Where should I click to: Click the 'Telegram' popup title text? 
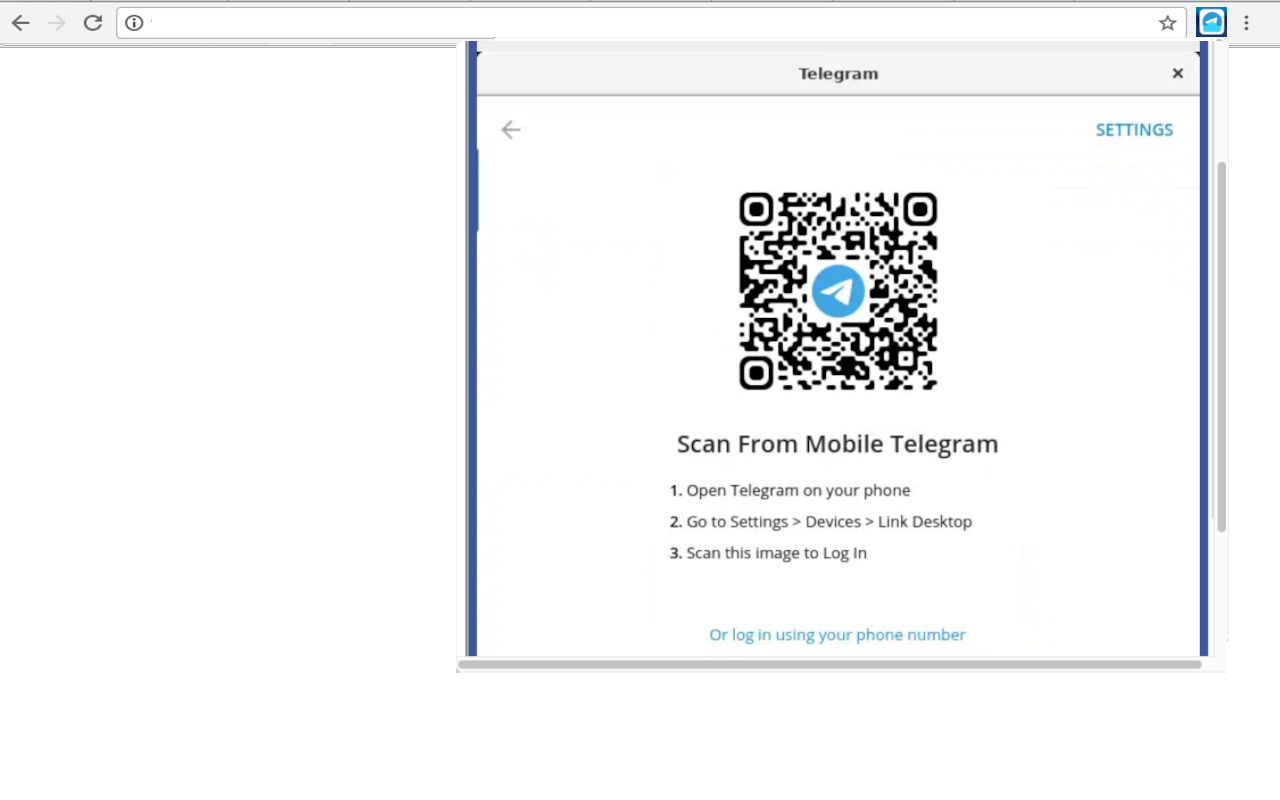point(838,73)
